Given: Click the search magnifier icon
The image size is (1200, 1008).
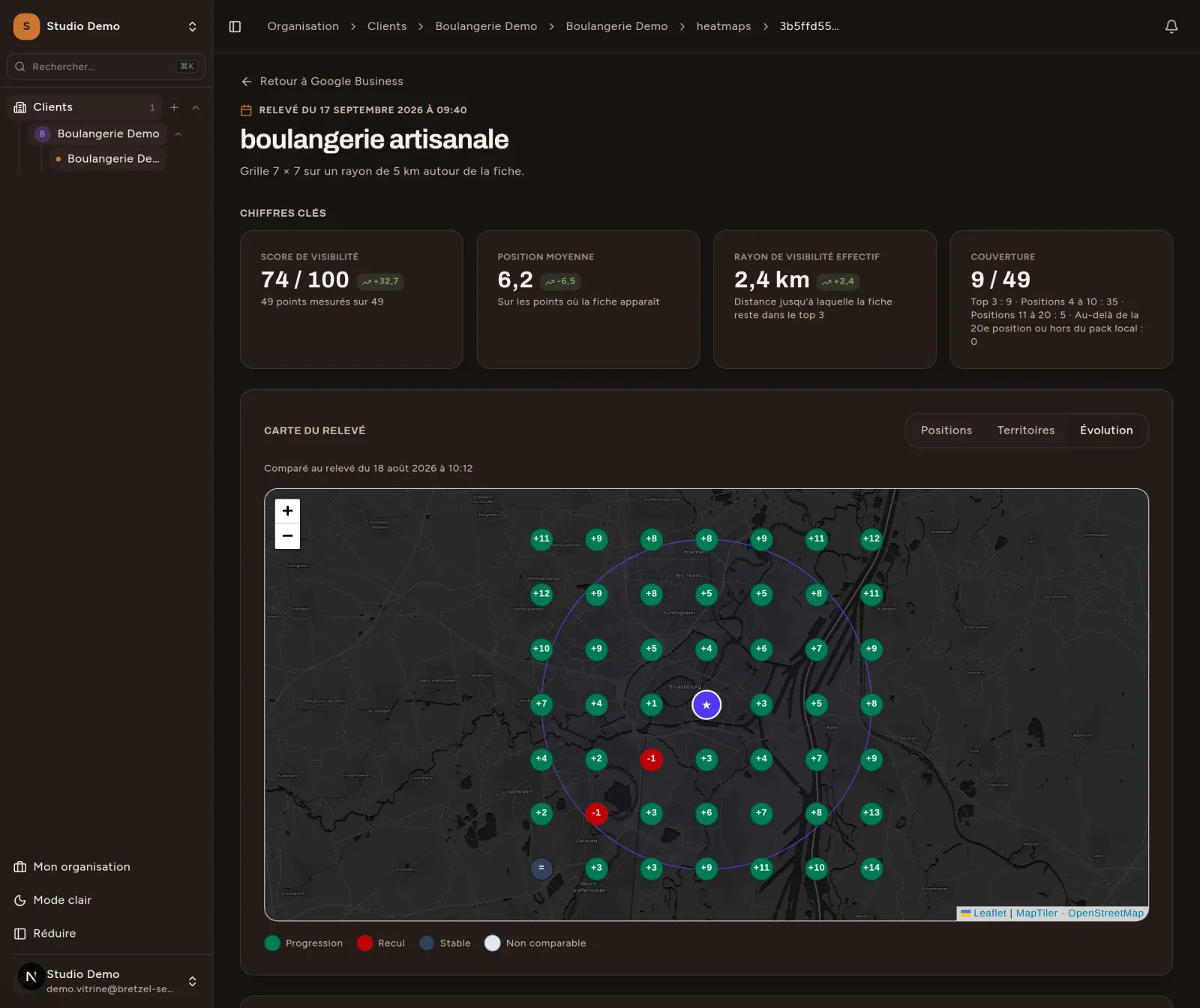Looking at the screenshot, I should pos(20,67).
